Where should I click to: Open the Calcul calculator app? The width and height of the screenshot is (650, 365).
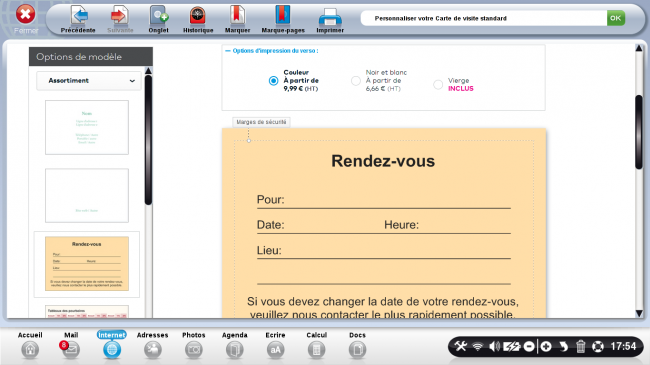point(316,350)
